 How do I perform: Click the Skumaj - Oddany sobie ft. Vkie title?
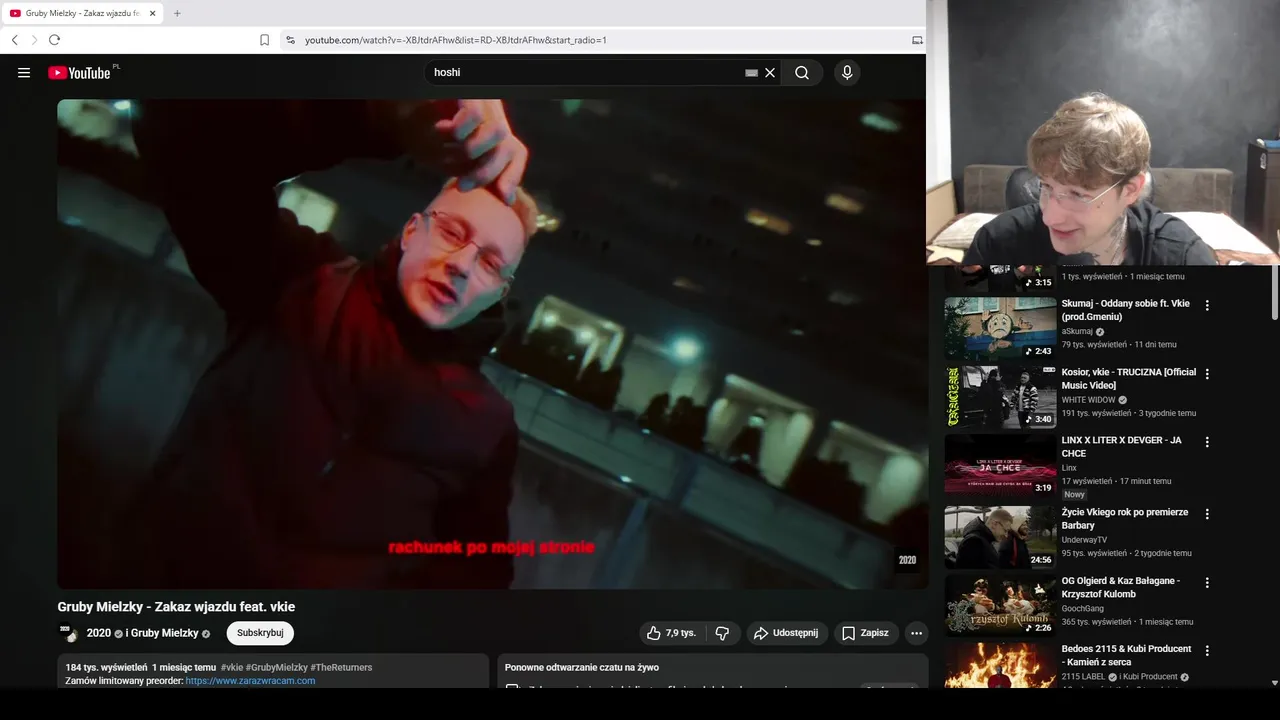(x=1126, y=310)
